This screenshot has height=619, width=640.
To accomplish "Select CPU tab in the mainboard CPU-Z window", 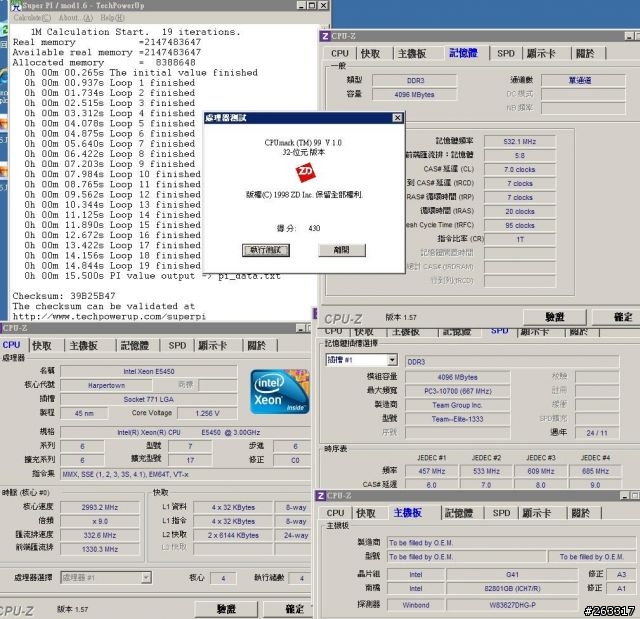I will pos(336,513).
